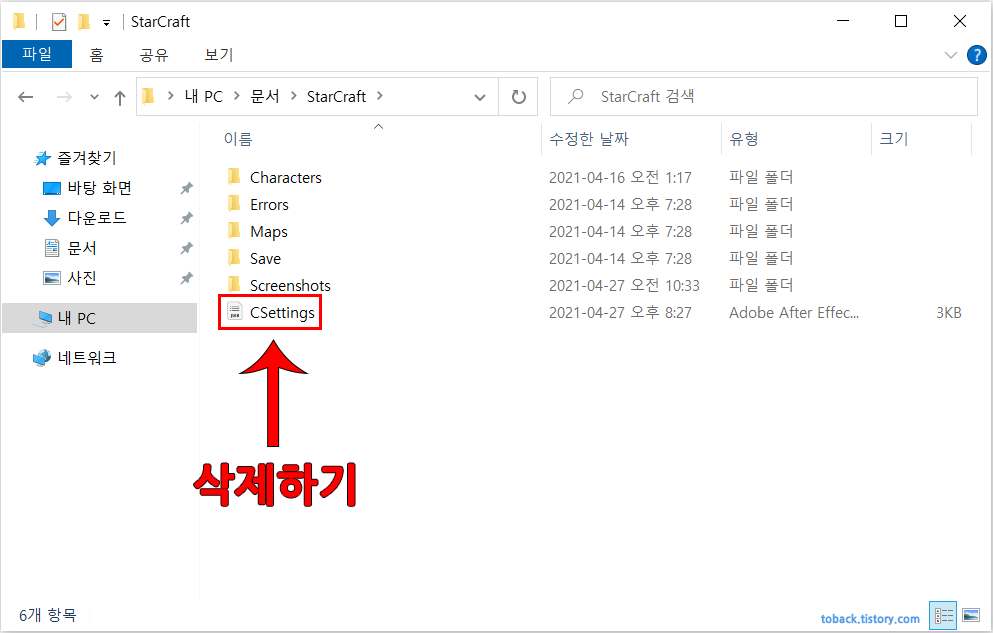The width and height of the screenshot is (993, 633).
Task: Select 문서 in the navigation pane
Action: [x=82, y=248]
